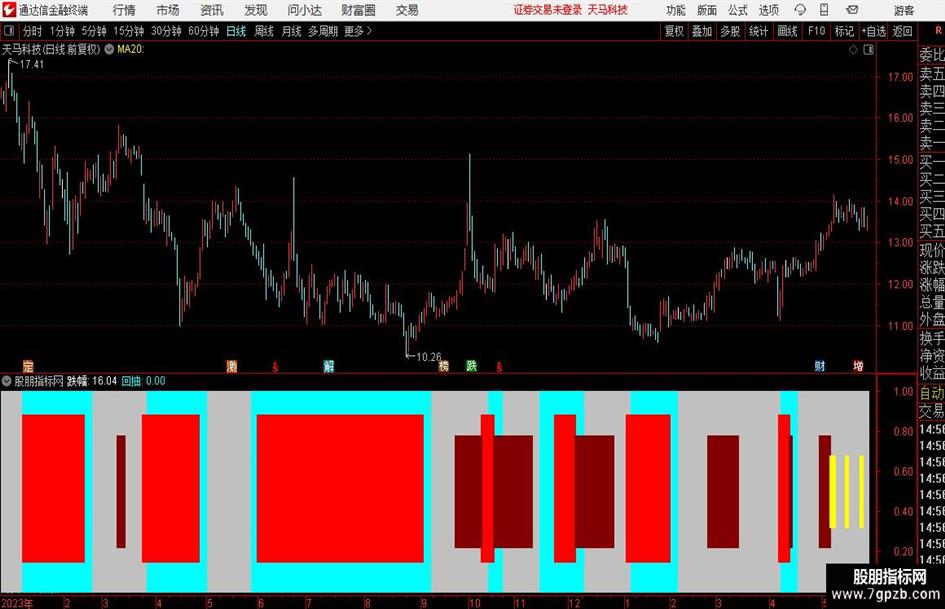This screenshot has height=609, width=945.
Task: Click the 多股 multi-stock button
Action: 730,31
